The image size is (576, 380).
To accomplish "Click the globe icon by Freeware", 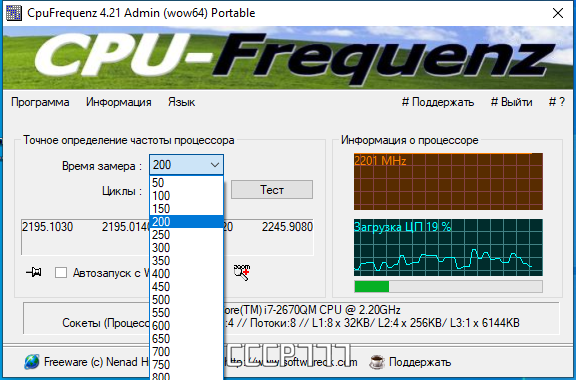I will tap(32, 362).
